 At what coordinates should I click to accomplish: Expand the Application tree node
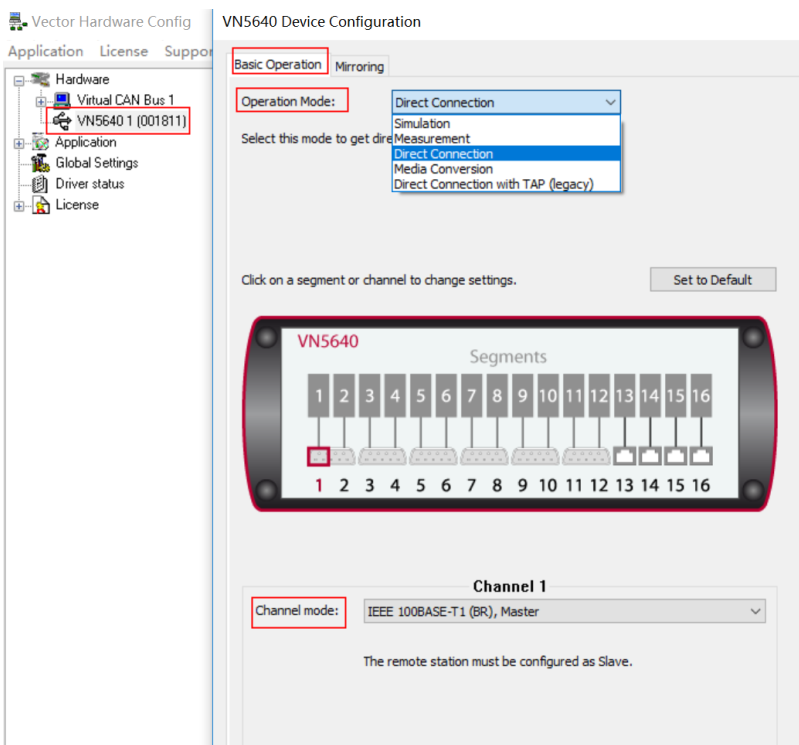(19, 144)
